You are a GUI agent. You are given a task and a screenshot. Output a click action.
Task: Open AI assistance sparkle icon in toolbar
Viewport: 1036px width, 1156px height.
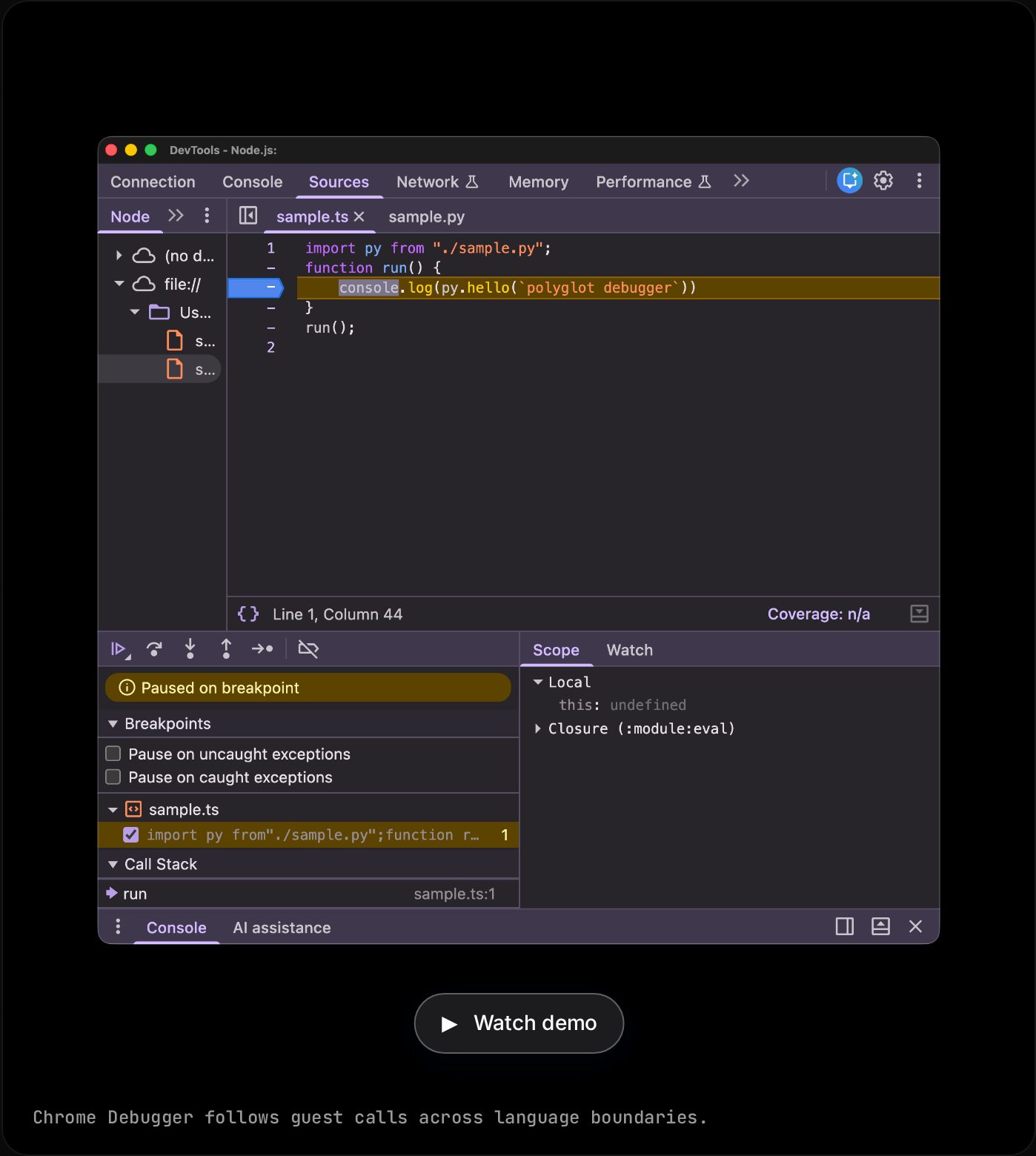pos(849,181)
